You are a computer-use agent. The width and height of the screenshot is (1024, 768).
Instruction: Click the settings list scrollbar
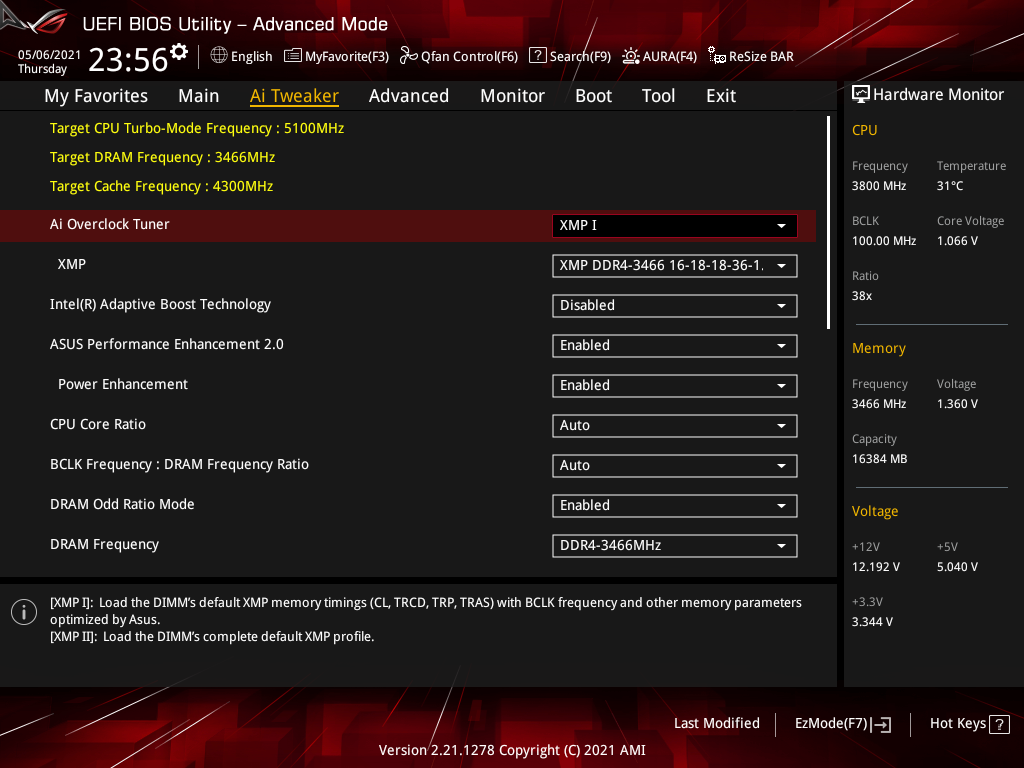pos(828,222)
